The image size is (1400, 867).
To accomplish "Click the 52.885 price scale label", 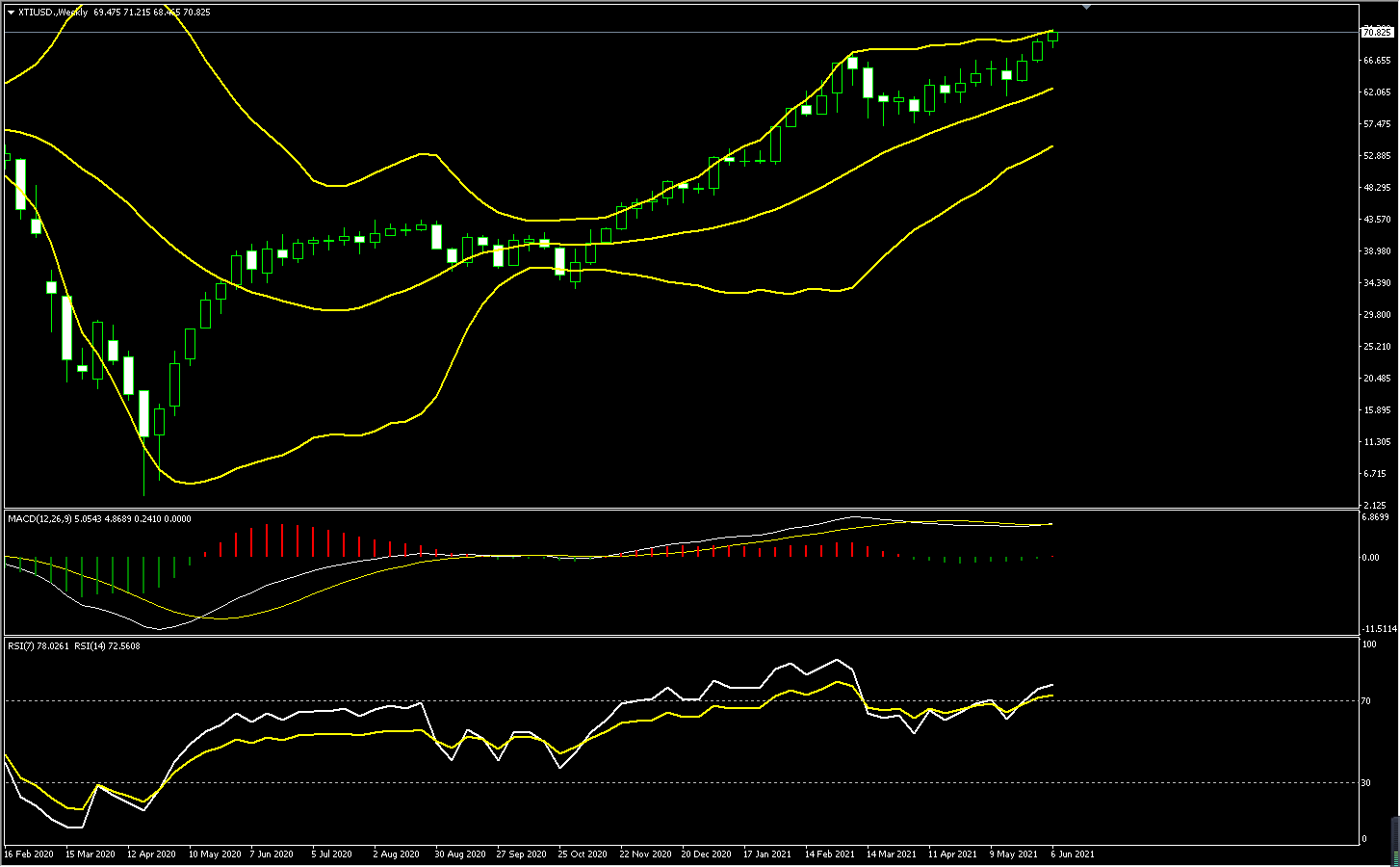I will click(x=1377, y=156).
